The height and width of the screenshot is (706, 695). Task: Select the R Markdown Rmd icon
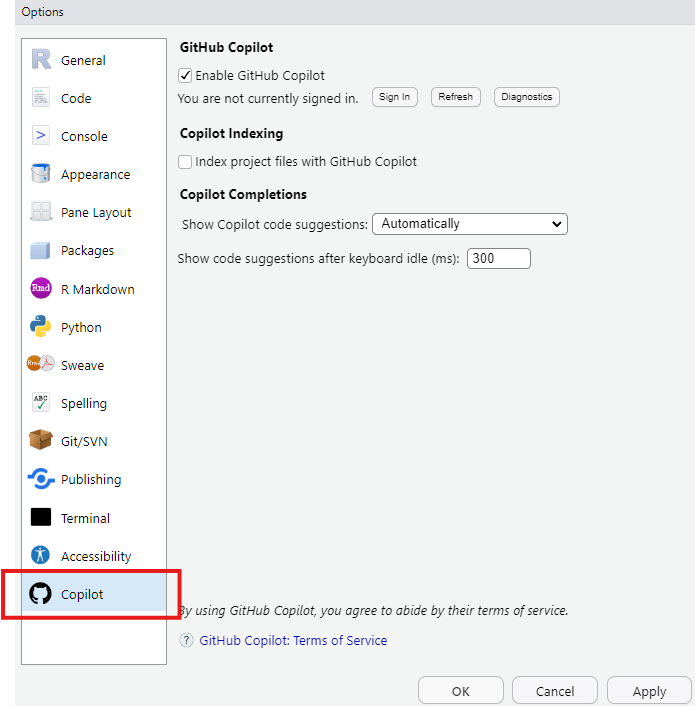click(41, 289)
